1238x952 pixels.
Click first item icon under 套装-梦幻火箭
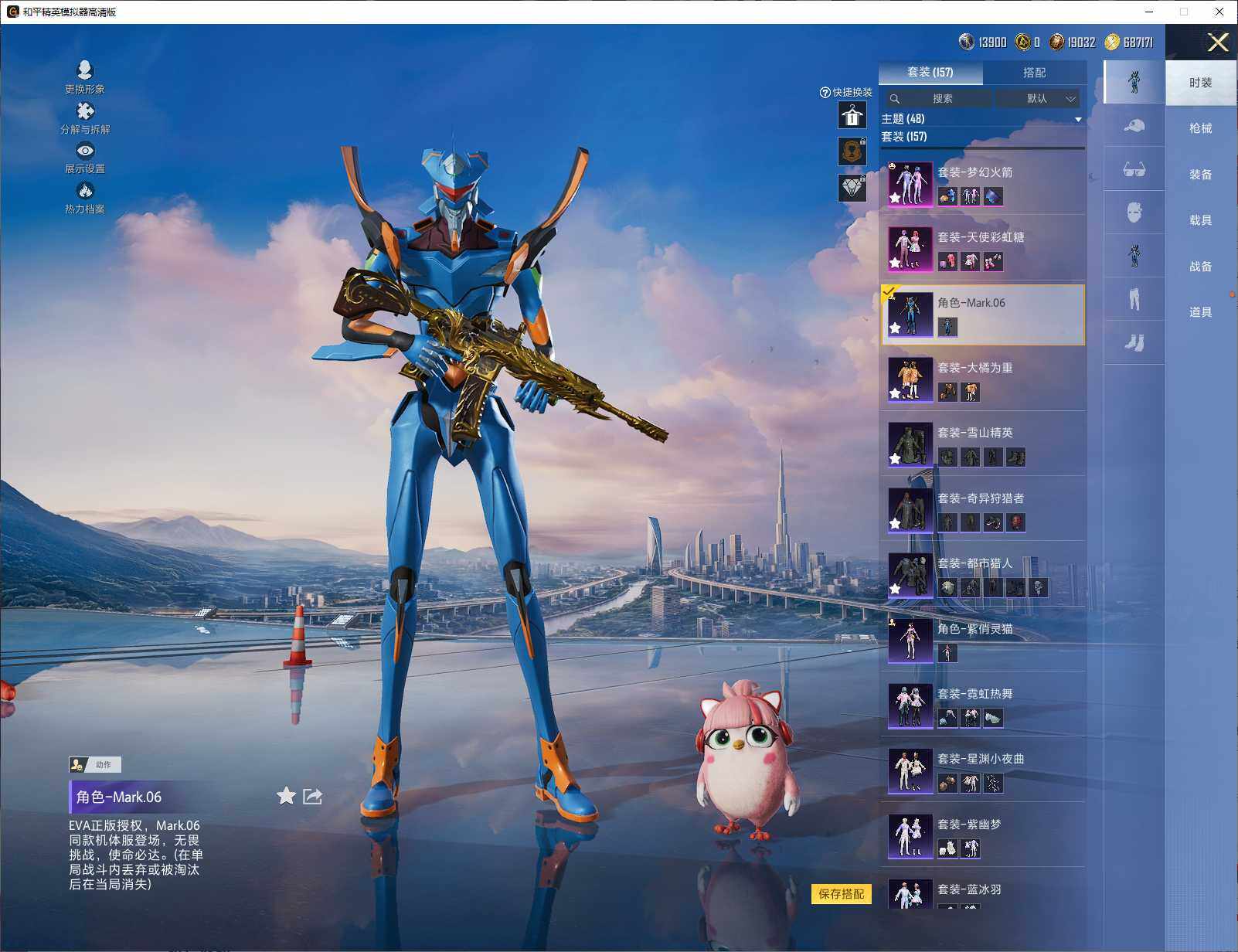point(947,196)
